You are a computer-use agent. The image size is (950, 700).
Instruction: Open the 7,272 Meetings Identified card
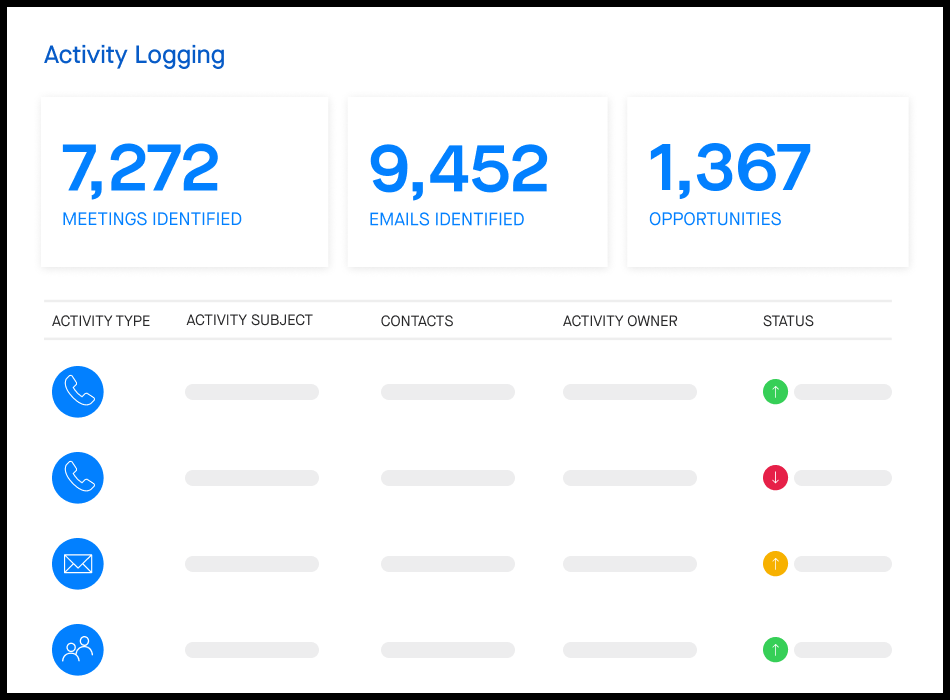184,182
